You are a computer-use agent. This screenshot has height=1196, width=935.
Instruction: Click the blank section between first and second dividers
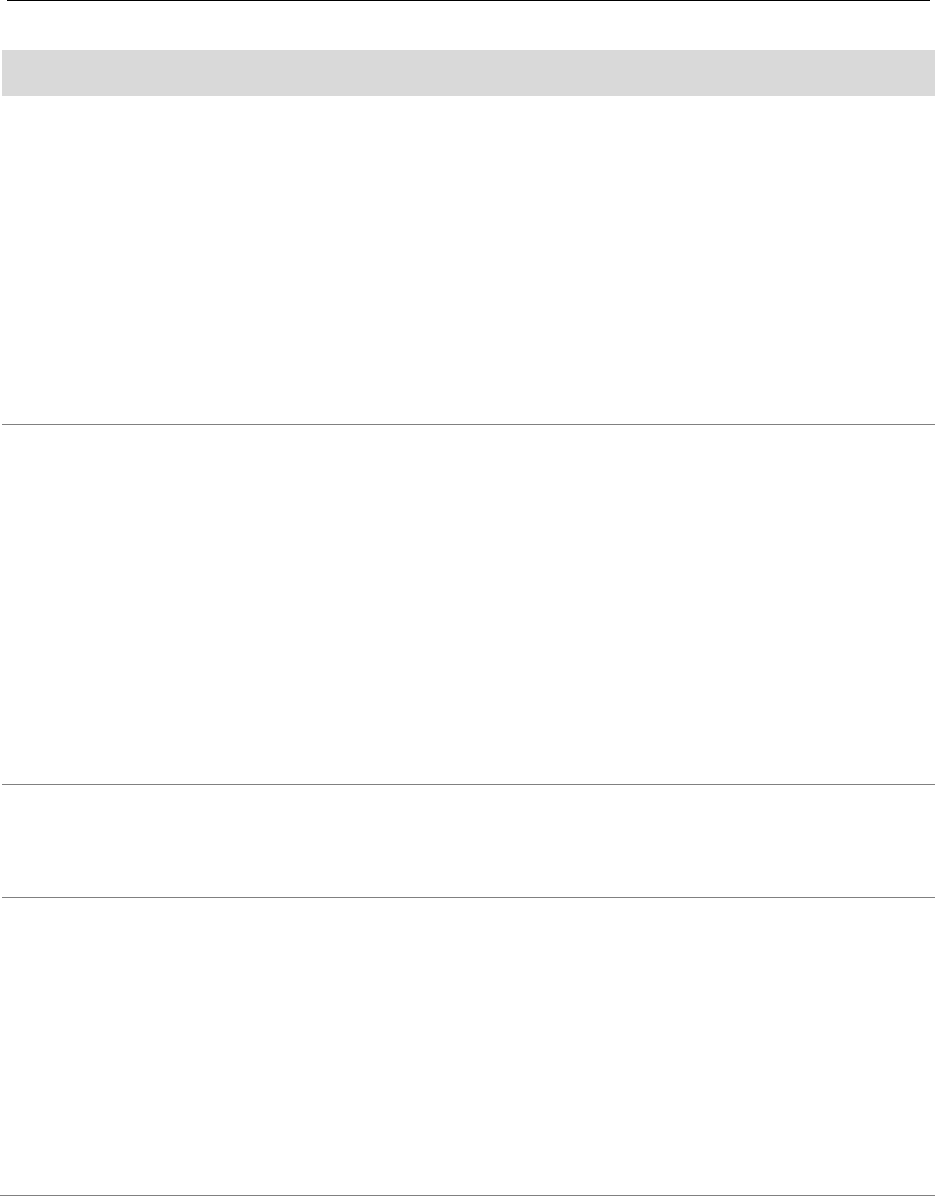(468, 604)
